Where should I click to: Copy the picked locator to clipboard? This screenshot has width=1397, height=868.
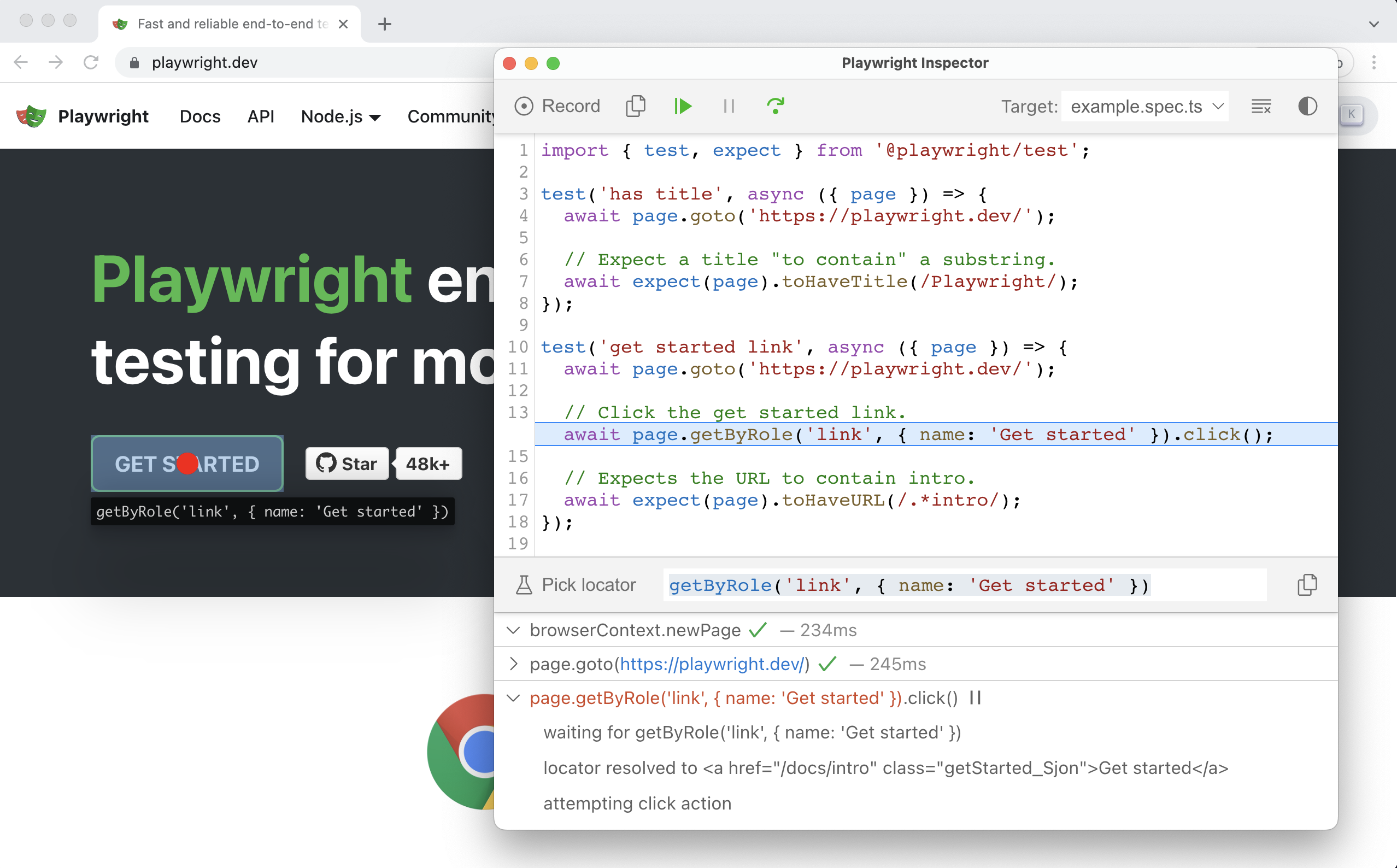pyautogui.click(x=1307, y=585)
